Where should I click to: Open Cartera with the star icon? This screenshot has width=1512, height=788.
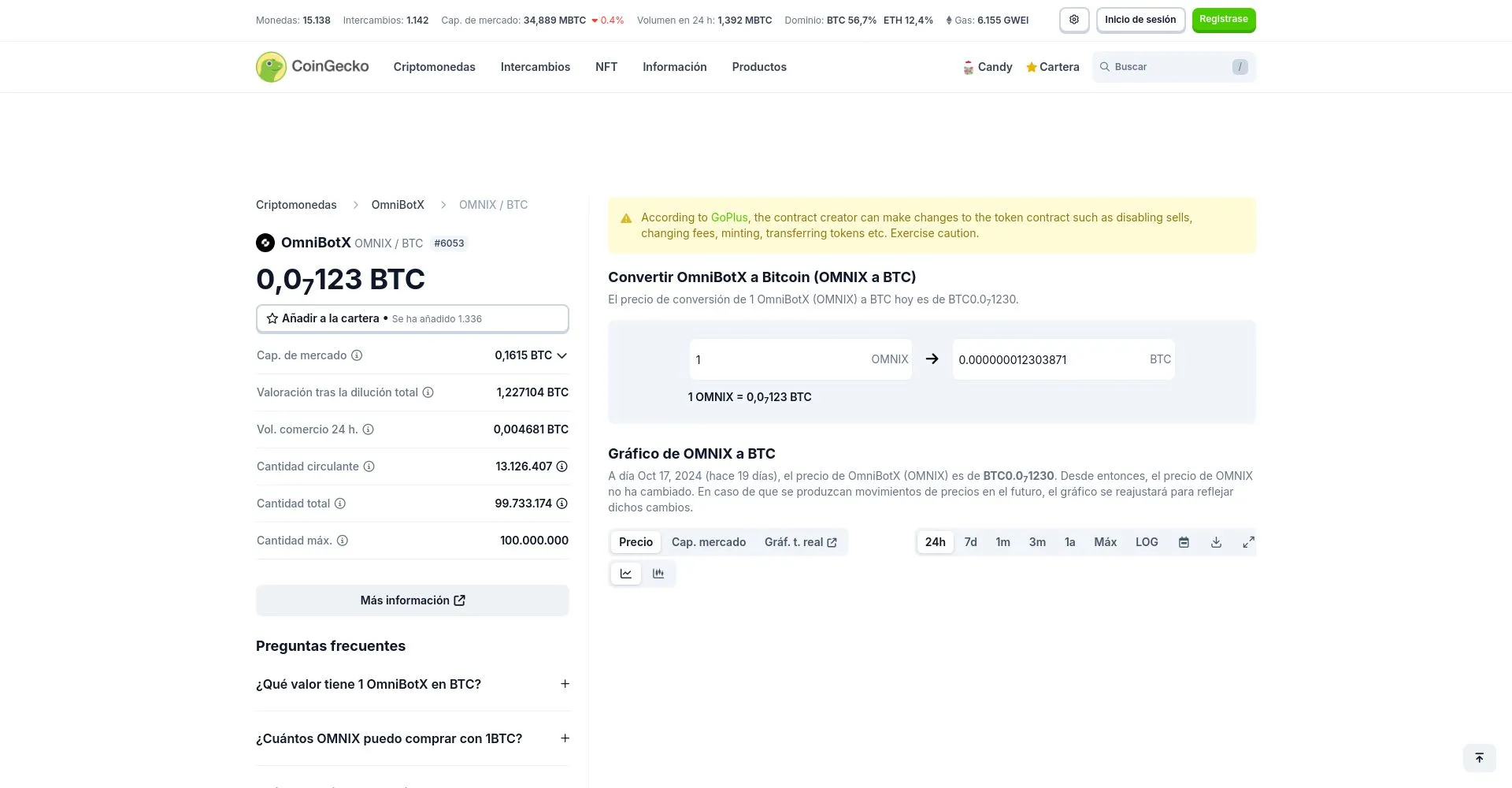coord(1052,67)
